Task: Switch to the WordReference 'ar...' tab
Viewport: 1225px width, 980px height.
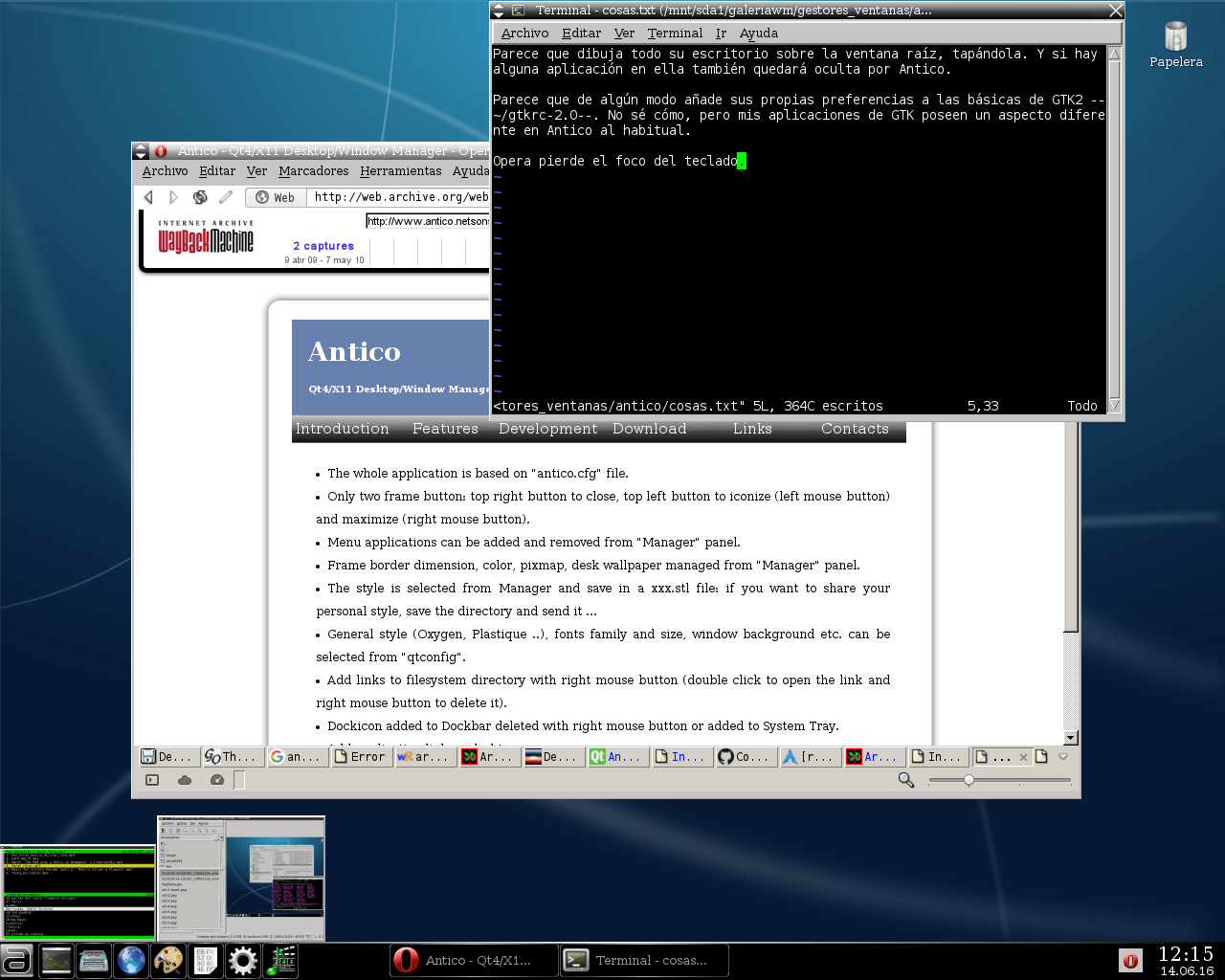Action: 425,757
